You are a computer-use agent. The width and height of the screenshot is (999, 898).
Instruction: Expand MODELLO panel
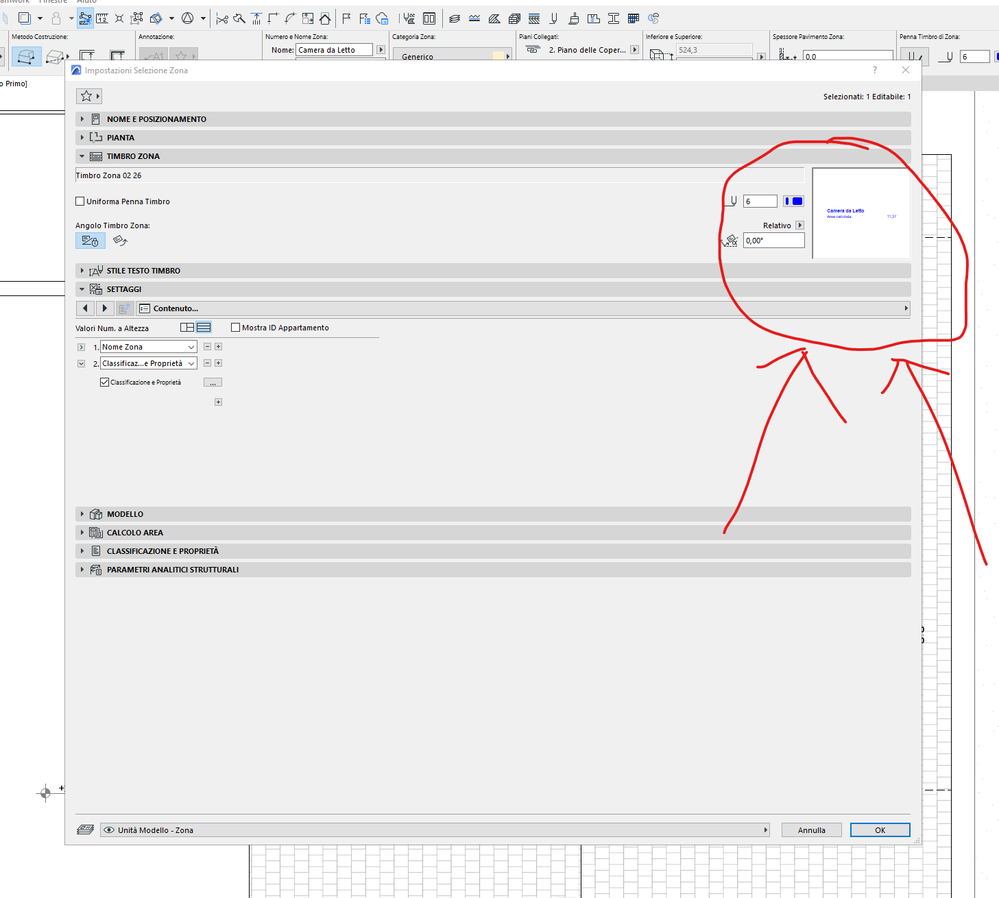pos(493,514)
